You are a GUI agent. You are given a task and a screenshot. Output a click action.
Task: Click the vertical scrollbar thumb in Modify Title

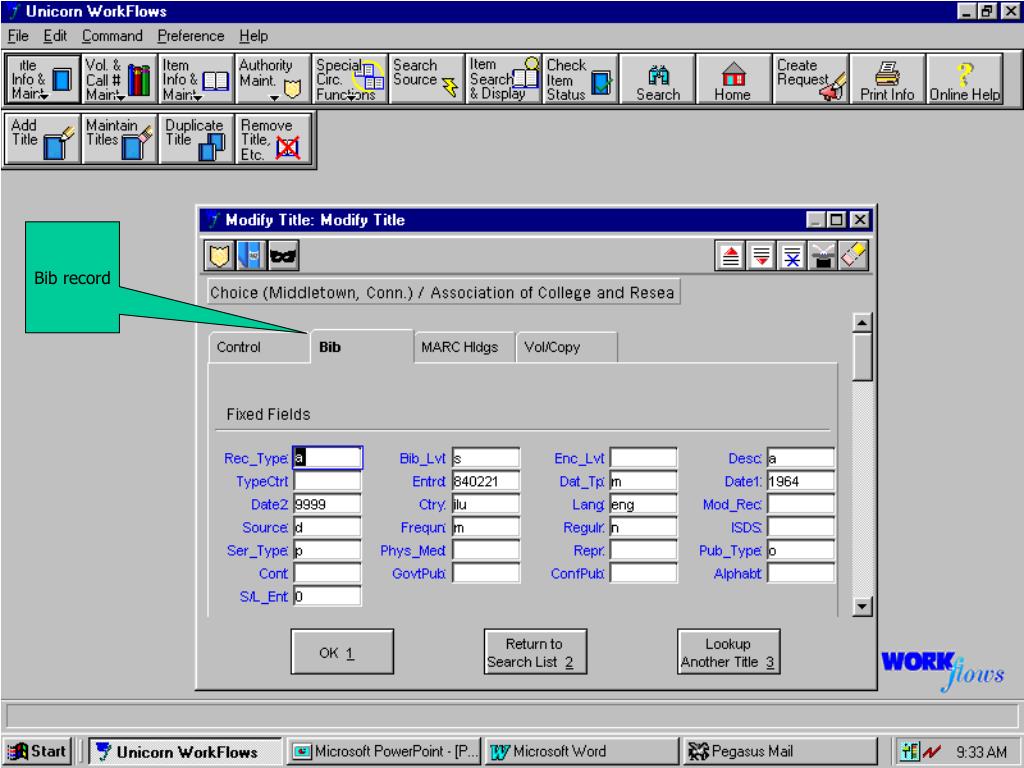pos(863,357)
